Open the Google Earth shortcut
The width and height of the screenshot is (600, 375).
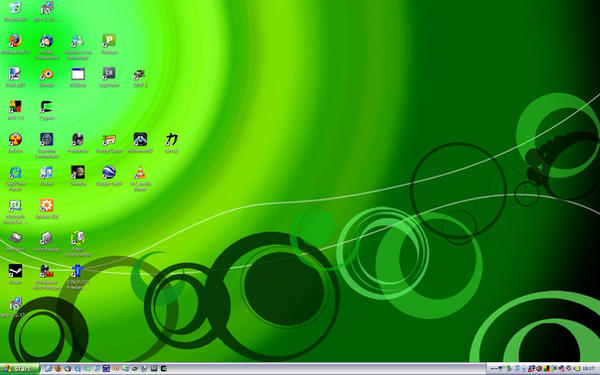pos(109,173)
